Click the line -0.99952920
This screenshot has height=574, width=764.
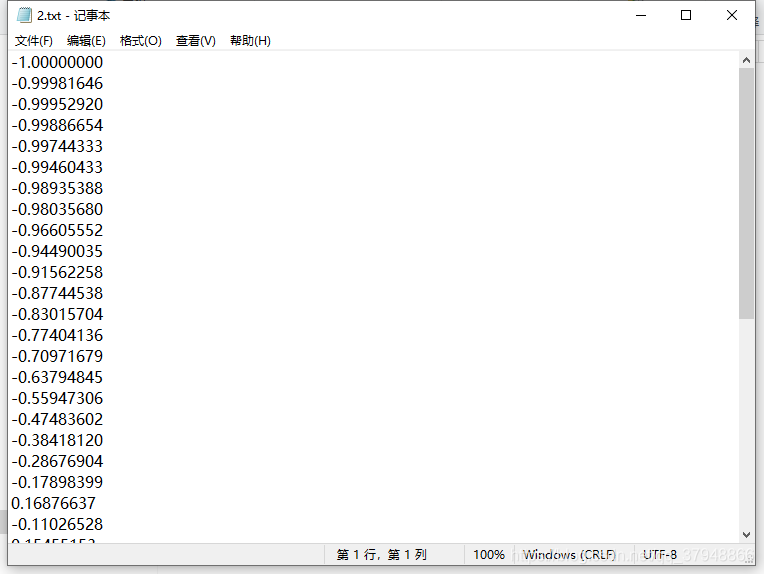[57, 104]
